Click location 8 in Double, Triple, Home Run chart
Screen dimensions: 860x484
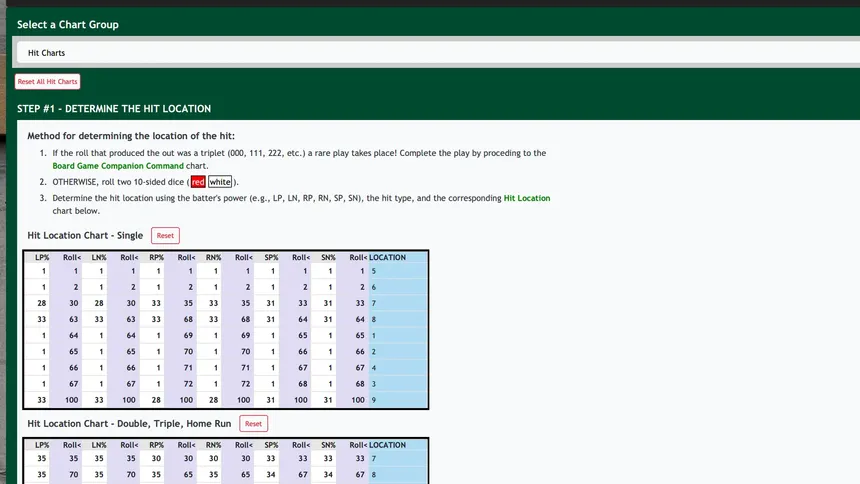point(374,475)
